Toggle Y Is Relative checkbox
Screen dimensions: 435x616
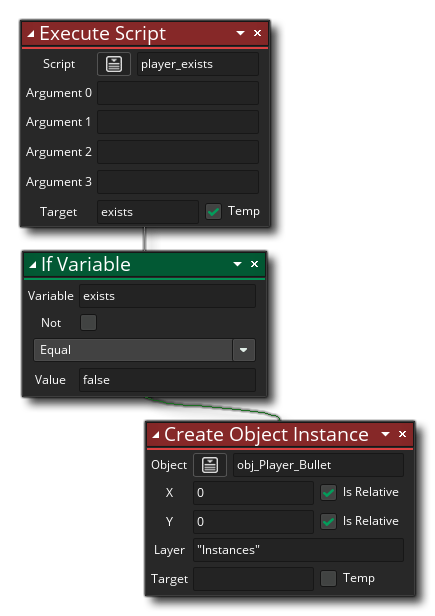[329, 521]
